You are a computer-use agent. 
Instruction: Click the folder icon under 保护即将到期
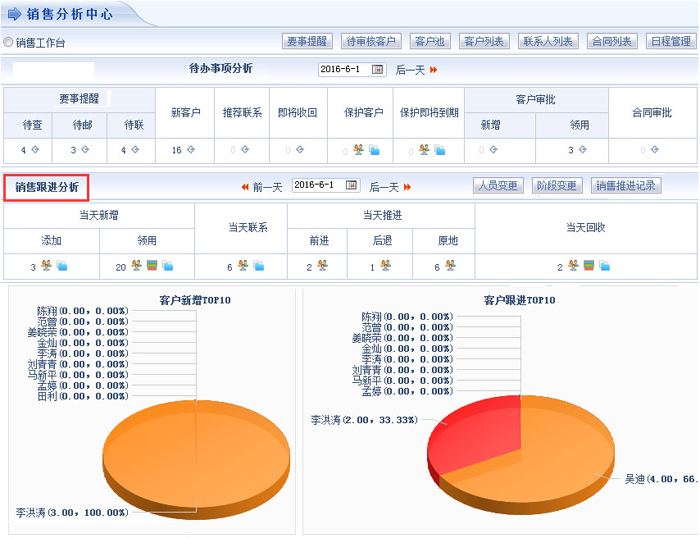coord(440,150)
